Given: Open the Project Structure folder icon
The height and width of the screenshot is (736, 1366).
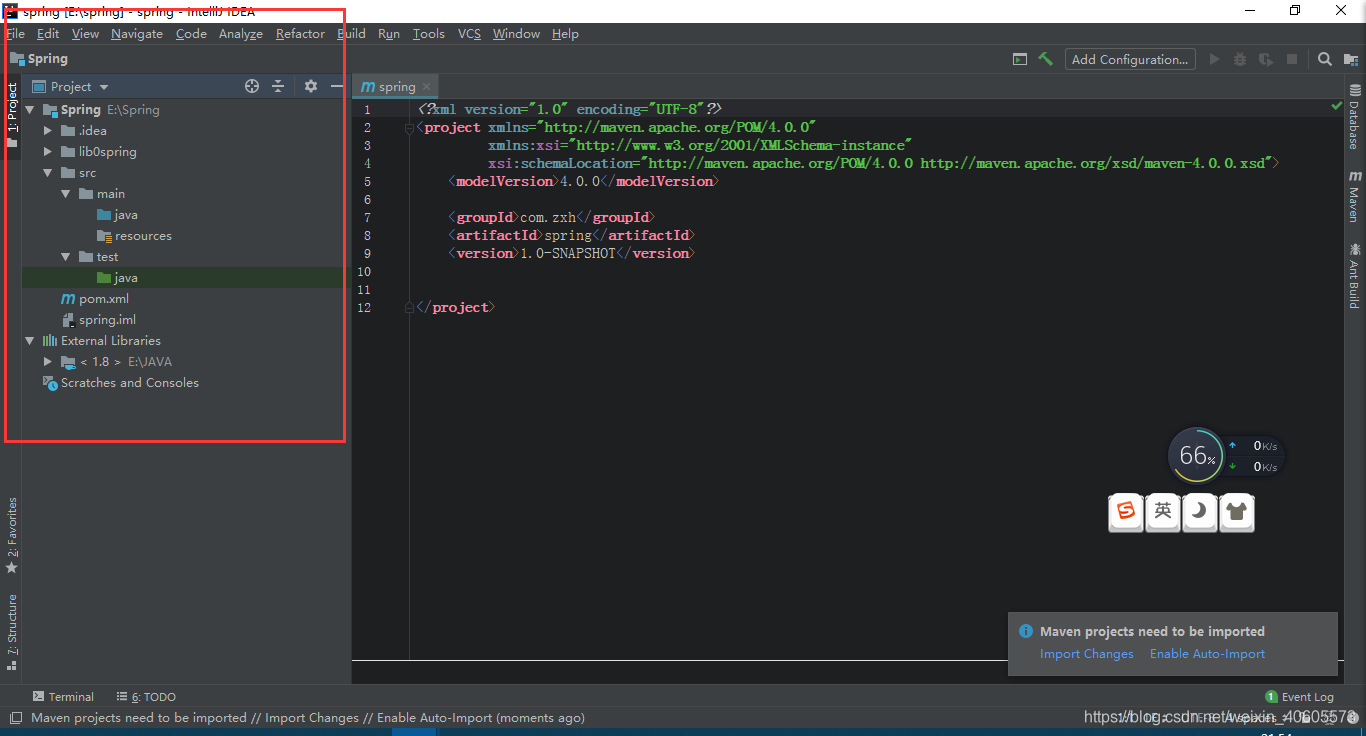Looking at the screenshot, I should (x=1351, y=59).
